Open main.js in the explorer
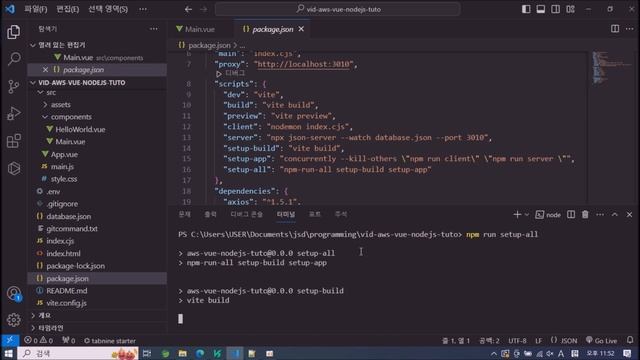640x360 pixels. [97, 167]
